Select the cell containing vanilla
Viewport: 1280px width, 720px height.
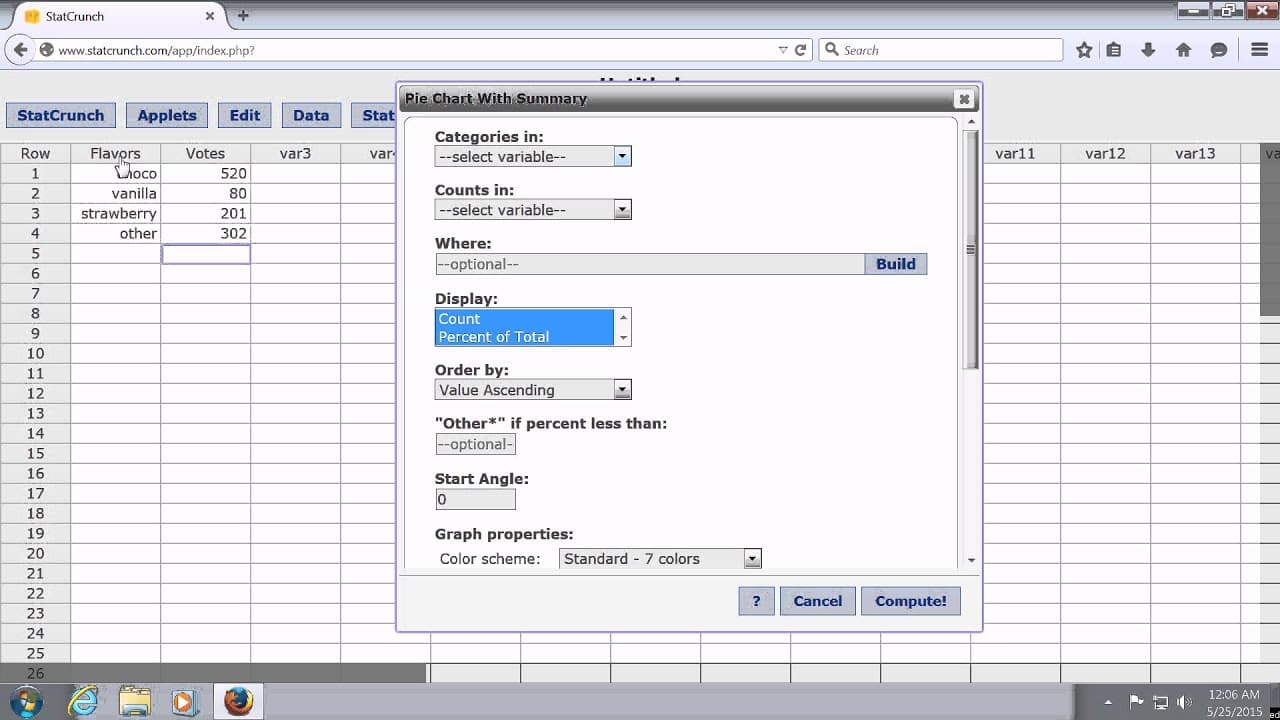coord(115,193)
